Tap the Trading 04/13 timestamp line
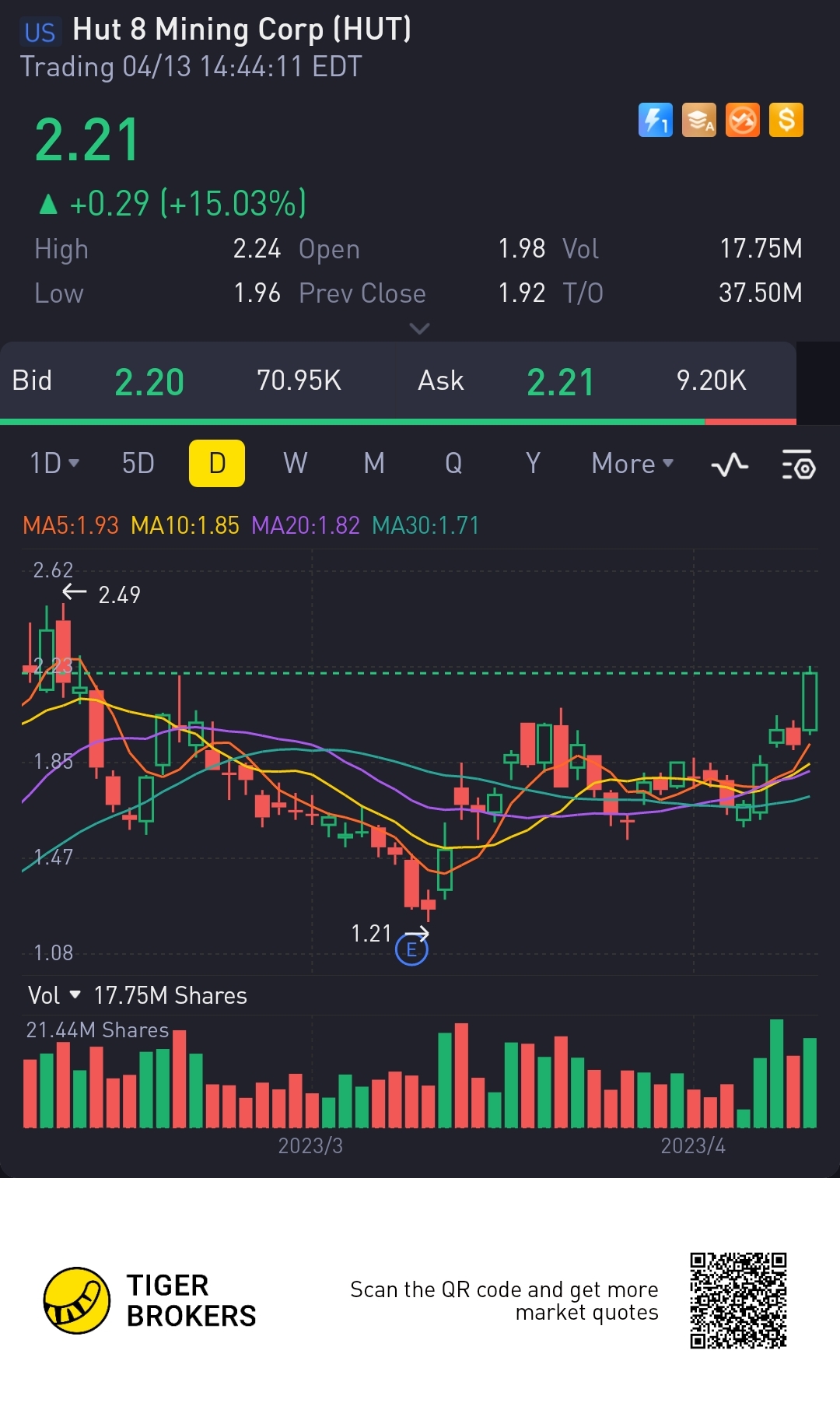Screen dimensions: 840x1424 pos(191,66)
